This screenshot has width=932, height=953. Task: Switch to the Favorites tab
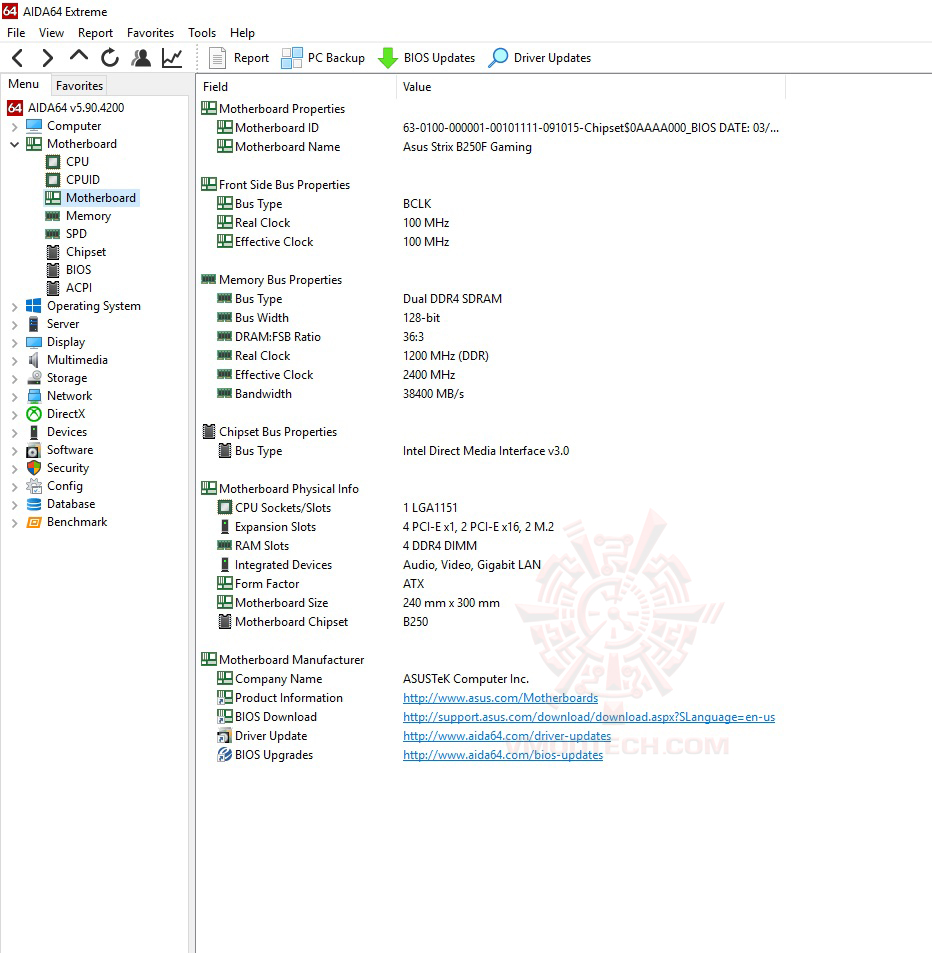(x=79, y=86)
